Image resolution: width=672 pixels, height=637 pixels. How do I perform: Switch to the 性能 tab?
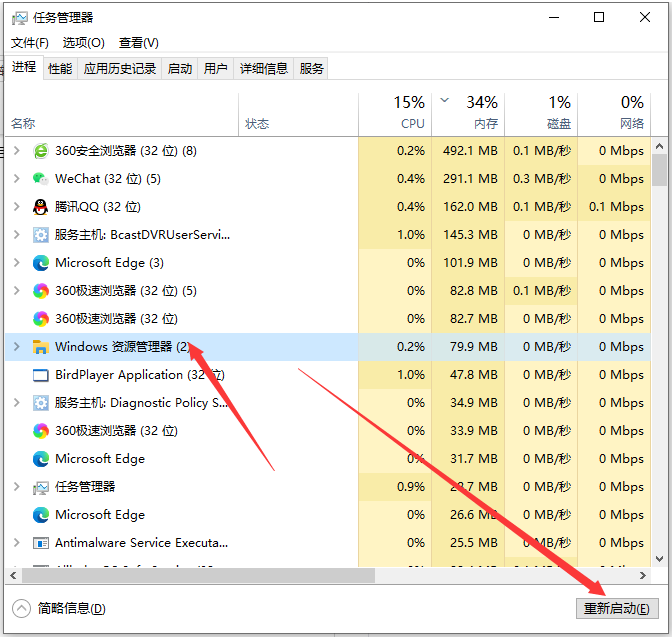click(x=60, y=68)
